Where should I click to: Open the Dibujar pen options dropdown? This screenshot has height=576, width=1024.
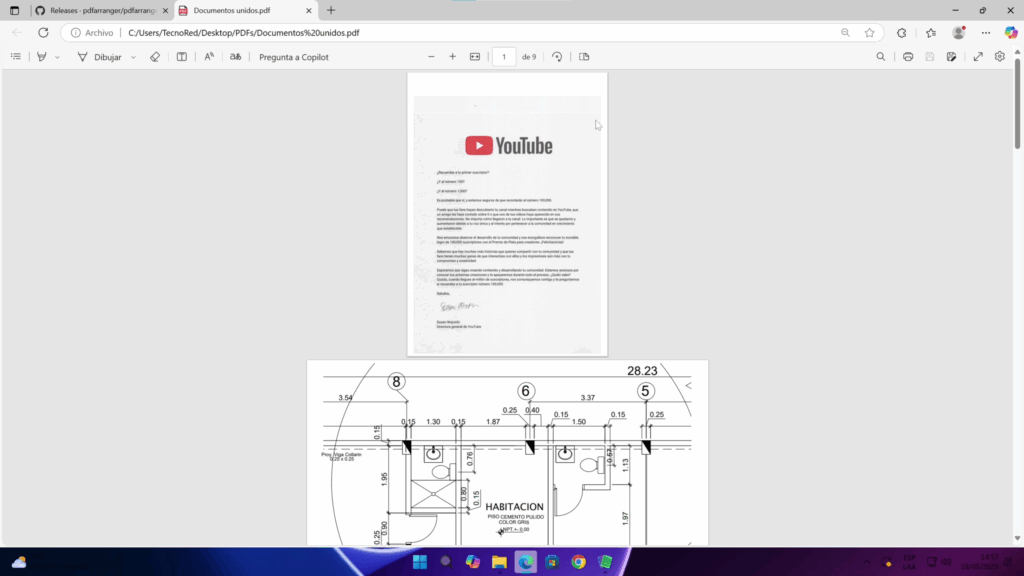coord(133,57)
